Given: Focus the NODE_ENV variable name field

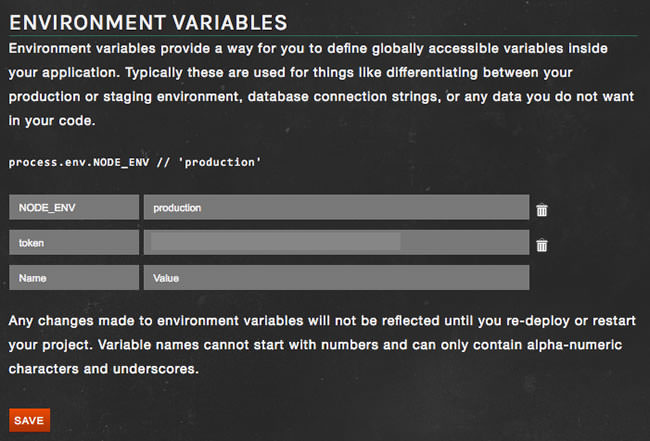Looking at the screenshot, I should click(x=73, y=207).
